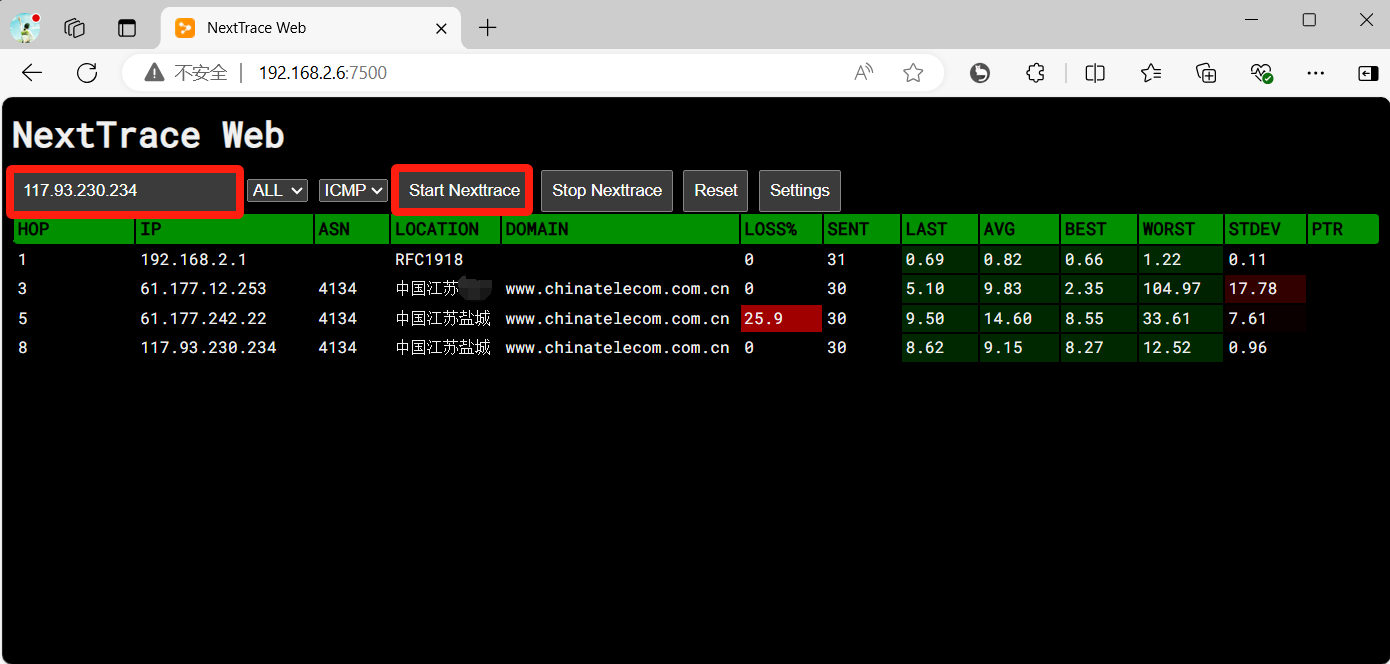Open the browser settings ellipsis menu
The width and height of the screenshot is (1390, 664).
click(1316, 73)
